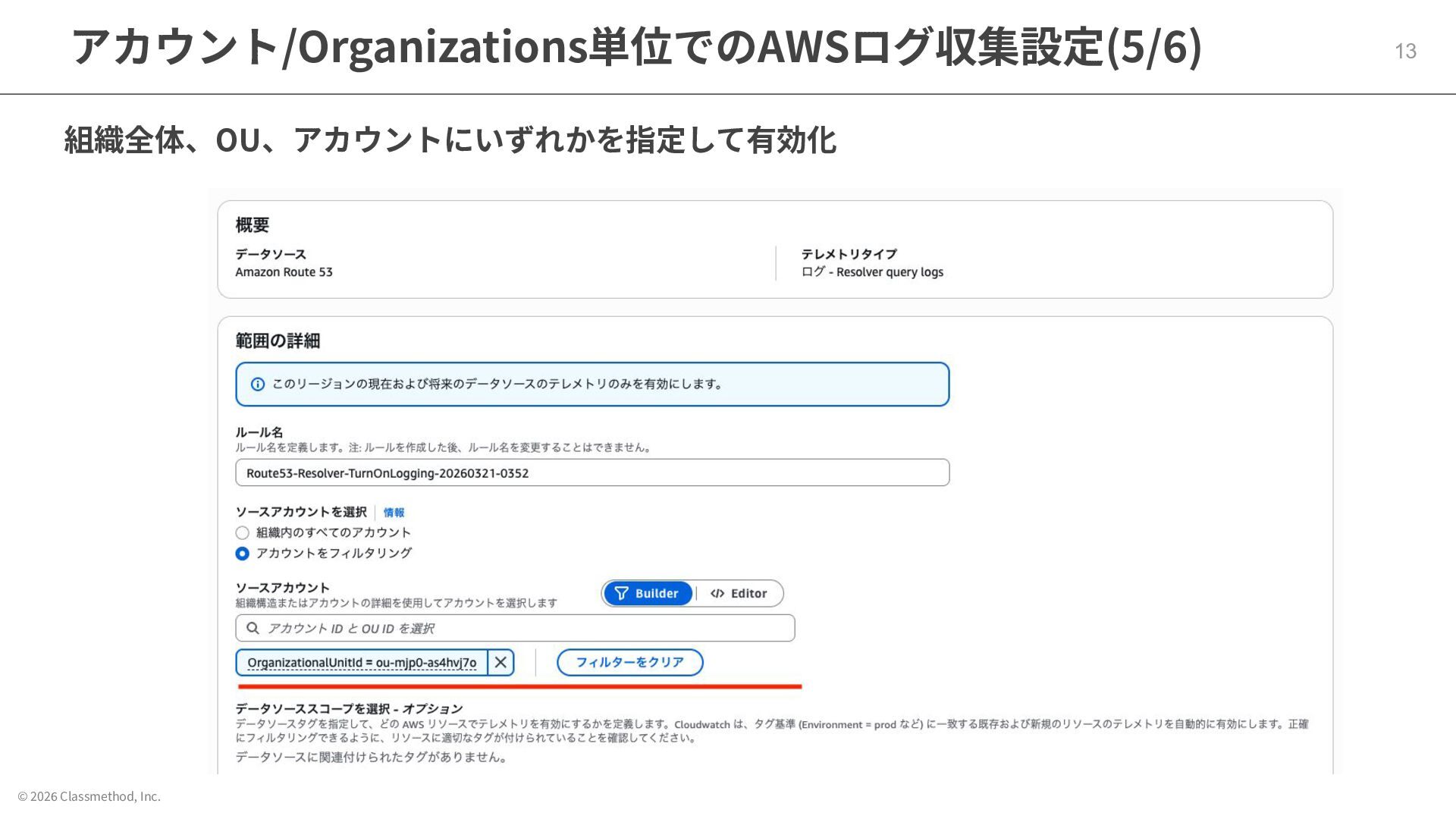This screenshot has width=1456, height=819.
Task: Click the code brackets icon on Editor
Action: point(717,593)
